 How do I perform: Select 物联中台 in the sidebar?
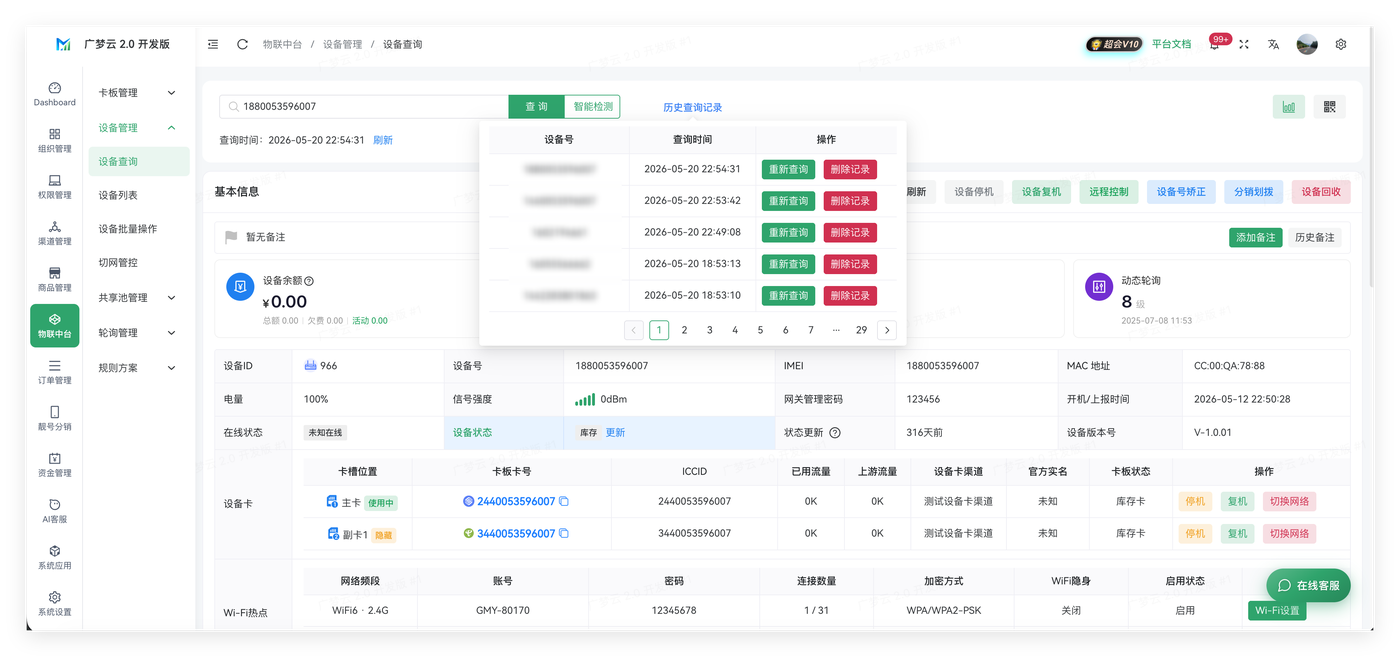tap(55, 325)
